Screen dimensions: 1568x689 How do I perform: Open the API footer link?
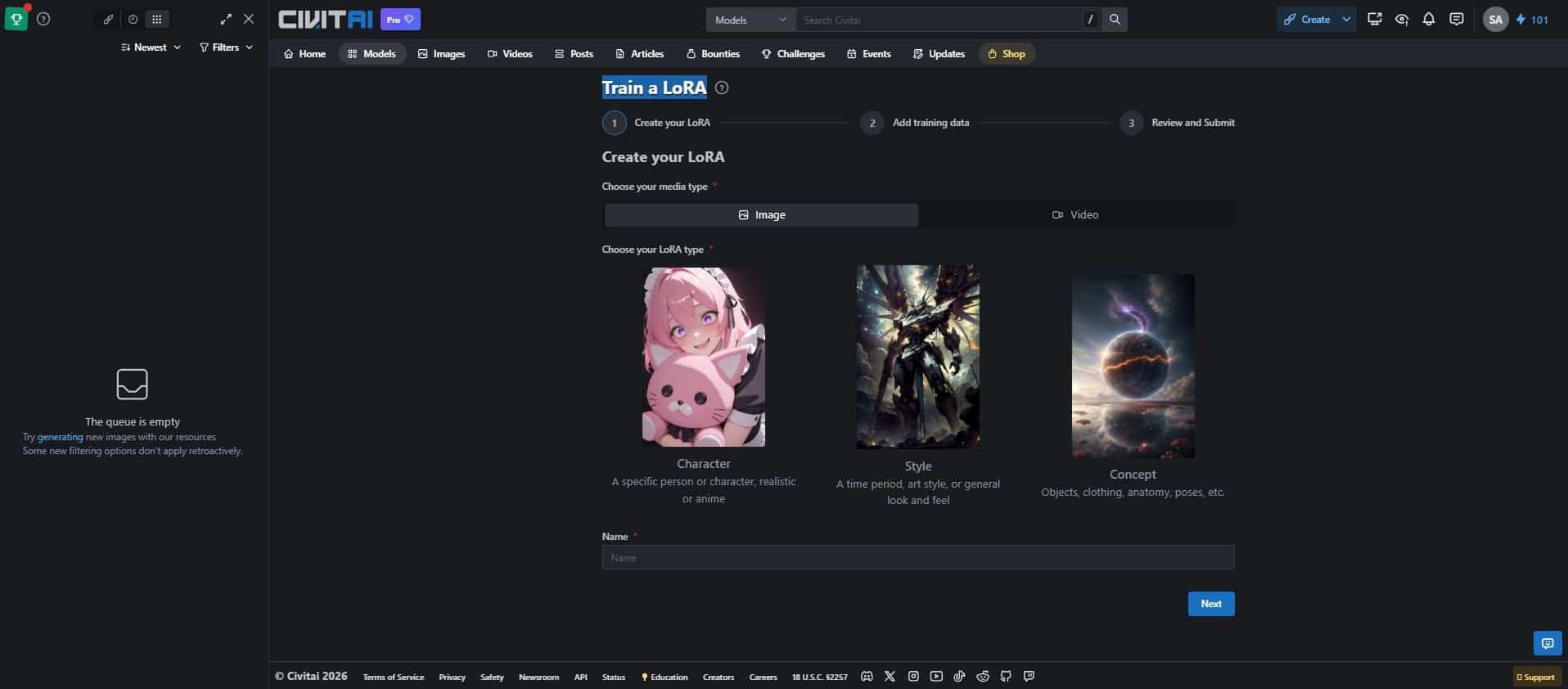coord(581,677)
